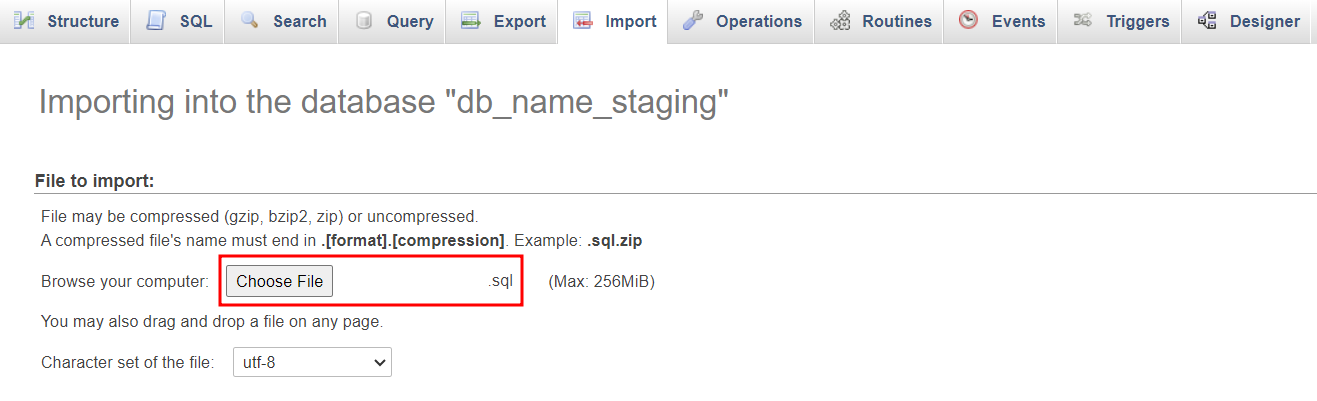Click the magnifier icon on Search tab

[250, 21]
